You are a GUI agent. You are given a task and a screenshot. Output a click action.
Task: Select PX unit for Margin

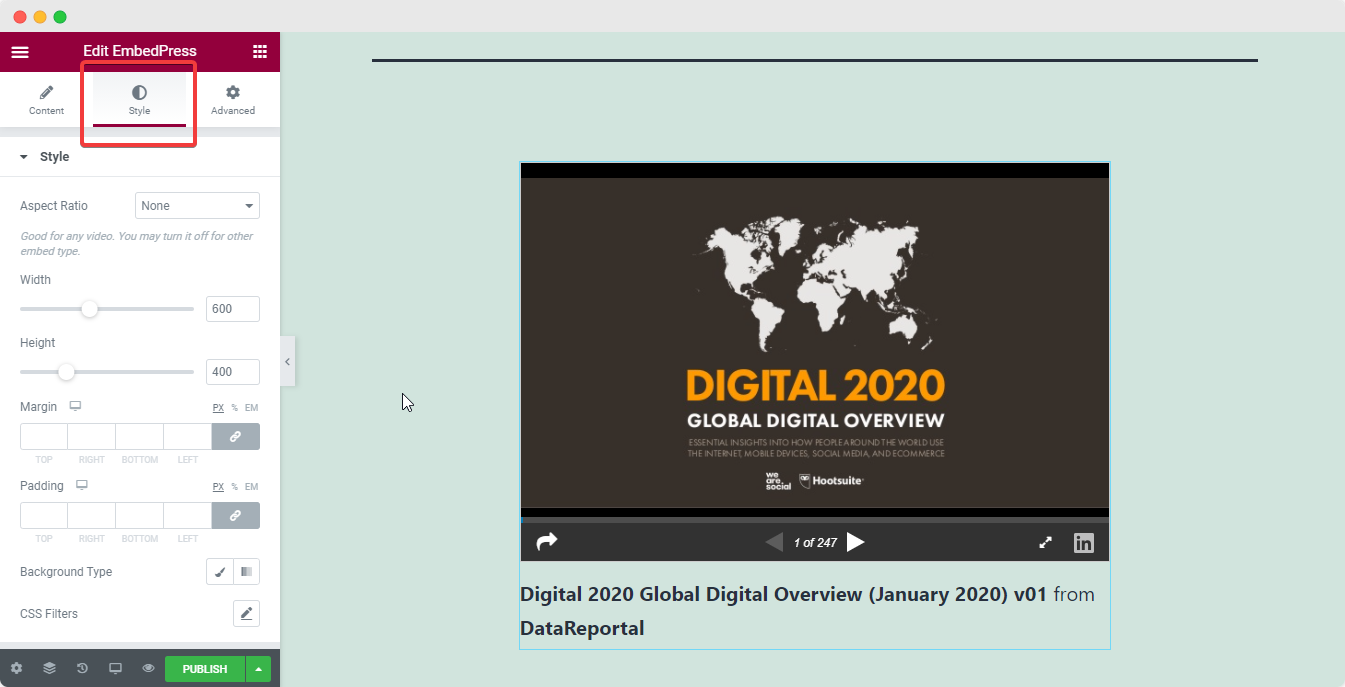click(x=218, y=408)
